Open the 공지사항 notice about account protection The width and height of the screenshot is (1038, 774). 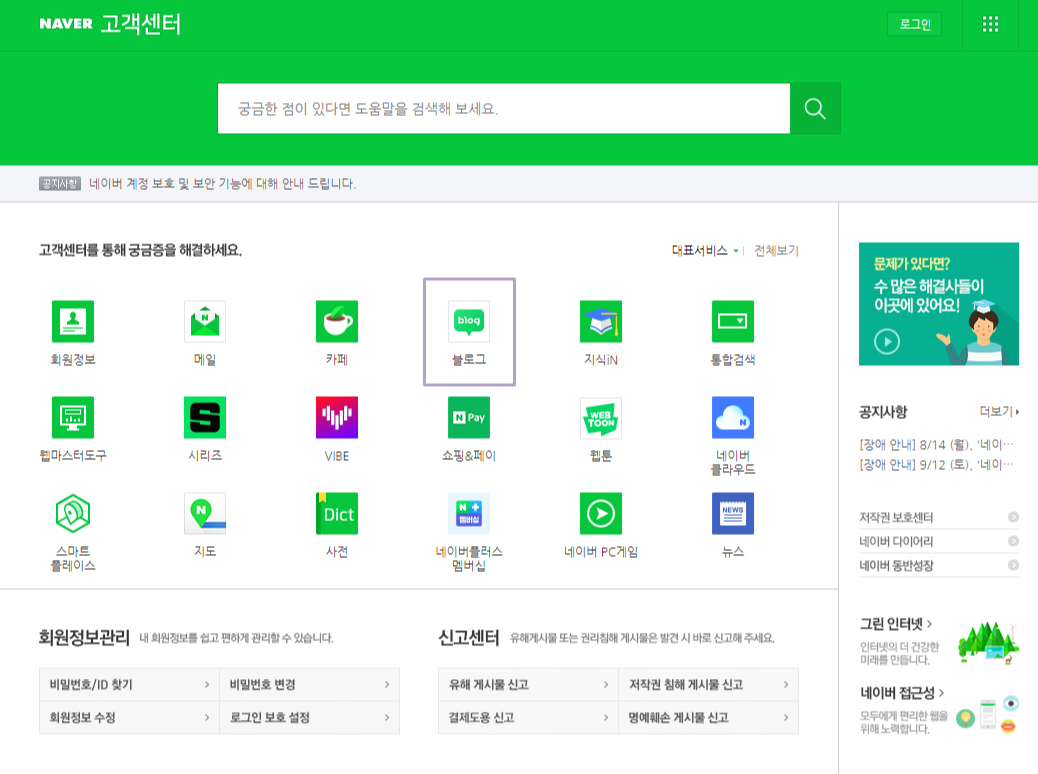(x=222, y=183)
